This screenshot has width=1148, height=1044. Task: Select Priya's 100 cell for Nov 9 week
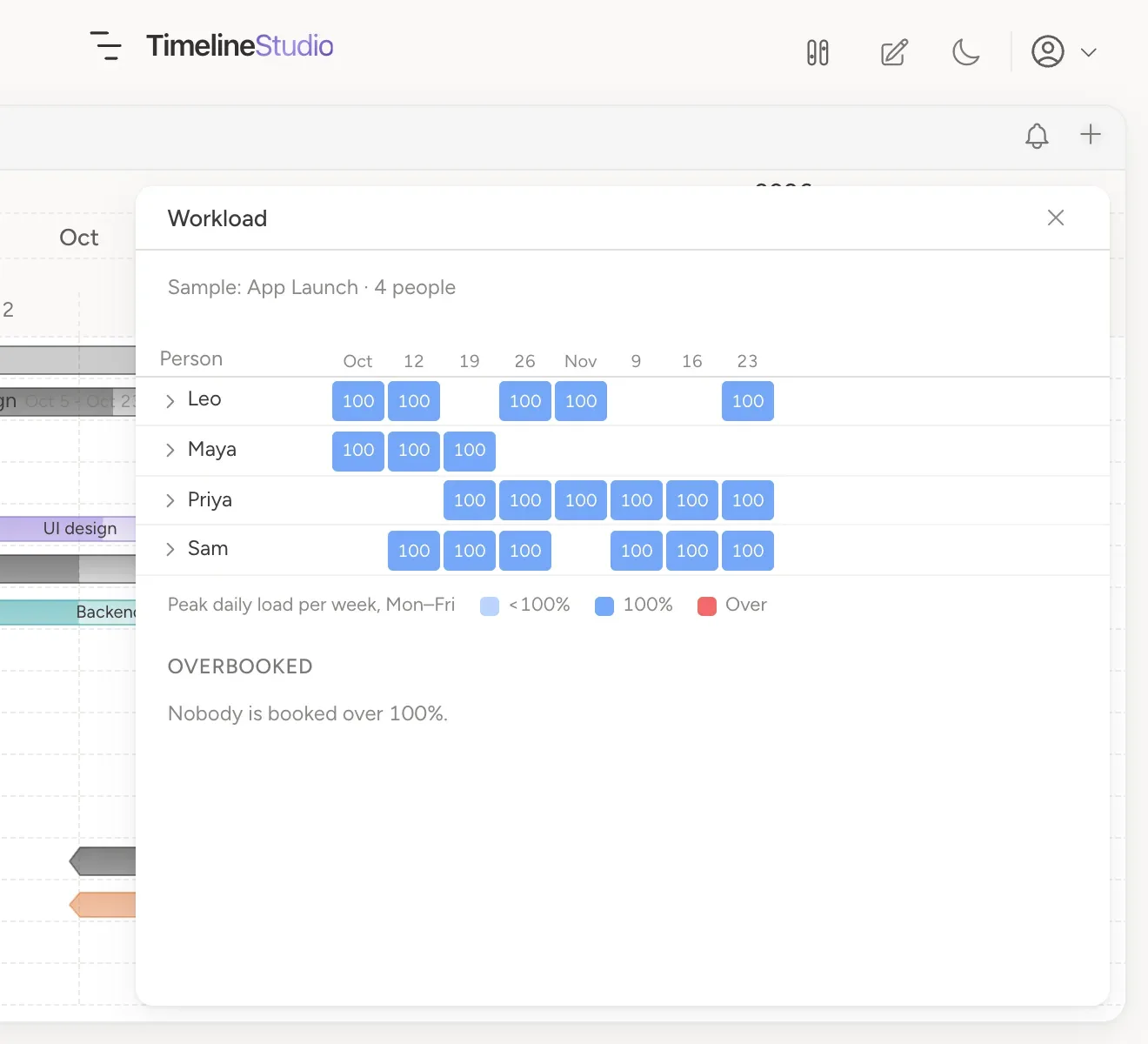(x=637, y=500)
